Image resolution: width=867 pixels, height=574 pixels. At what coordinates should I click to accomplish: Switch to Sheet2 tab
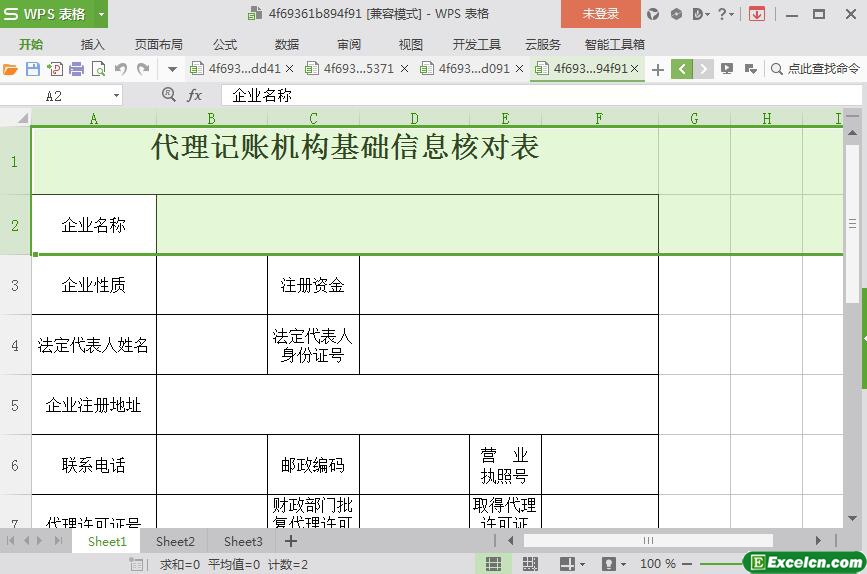[175, 541]
